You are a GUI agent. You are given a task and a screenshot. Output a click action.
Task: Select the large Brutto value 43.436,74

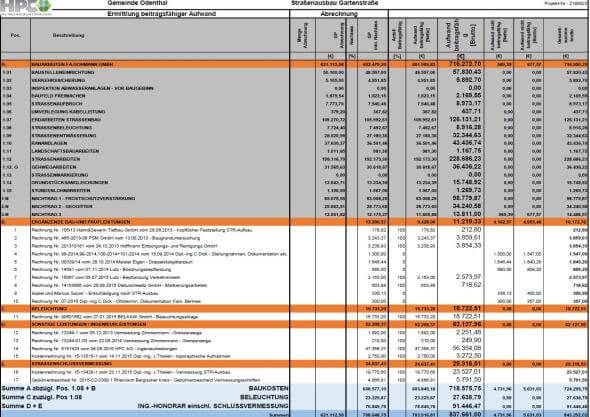pos(467,143)
